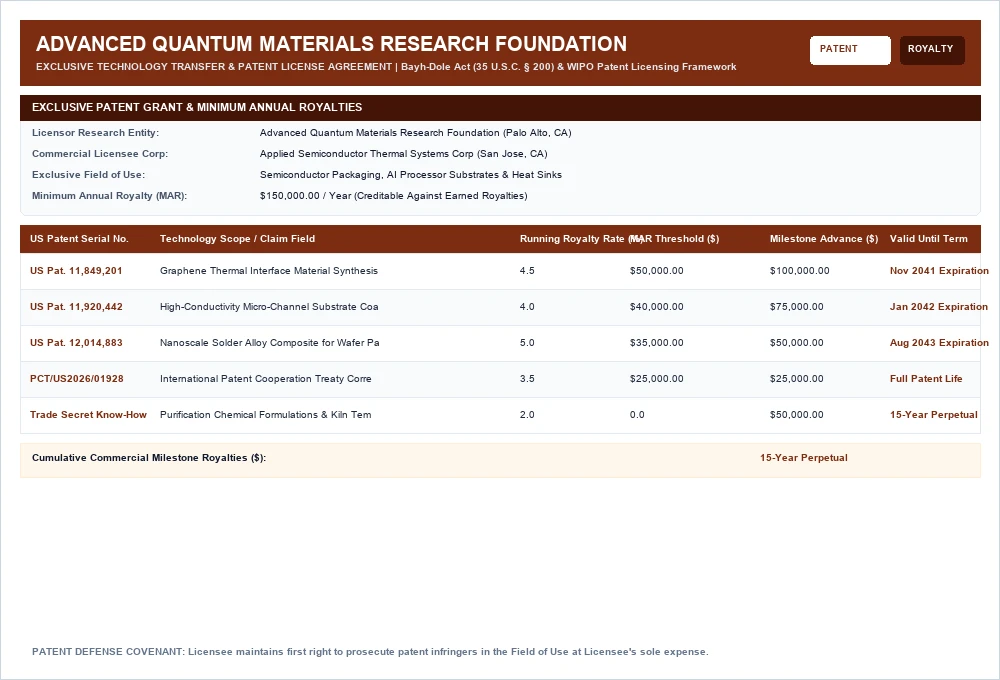Select Graphene Thermal Interface Material Synthesis cell
1000x680 pixels.
pos(268,271)
